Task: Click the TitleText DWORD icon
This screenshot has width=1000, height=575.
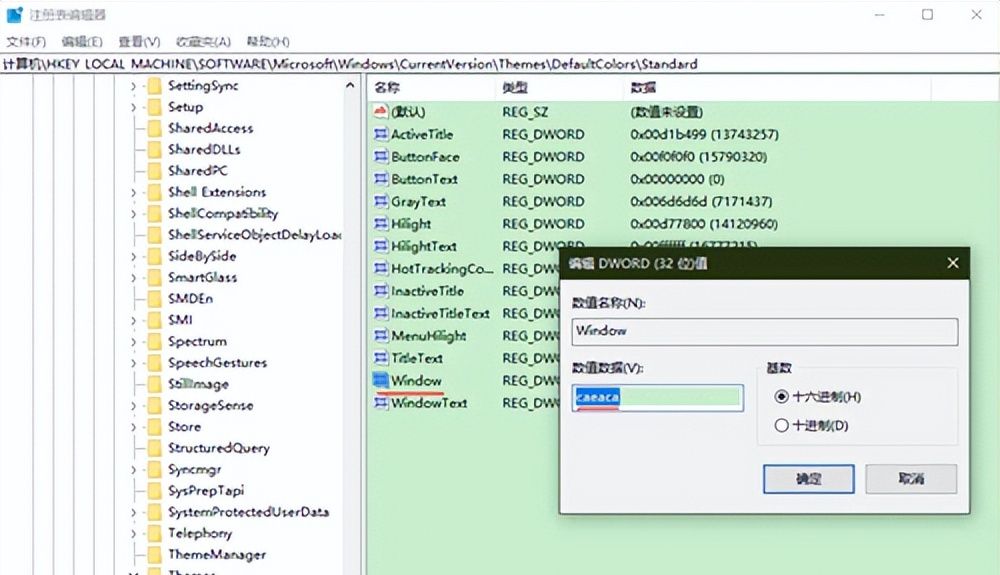Action: click(x=381, y=358)
